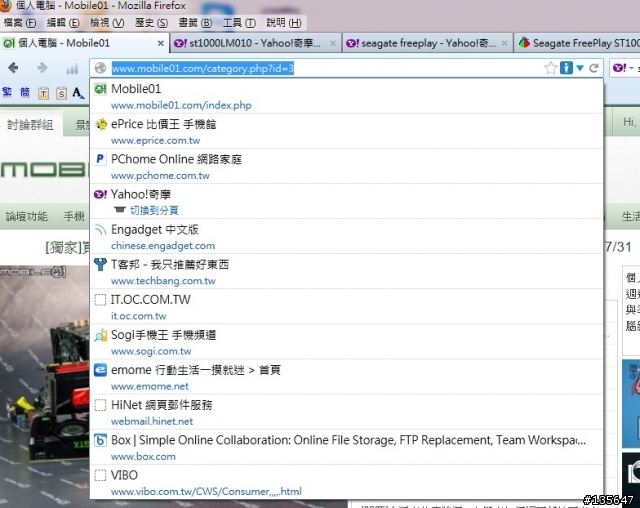Viewport: 640px width, 508px height.
Task: Click 論壇功能 in Mobile01 navigation
Action: pos(27,216)
